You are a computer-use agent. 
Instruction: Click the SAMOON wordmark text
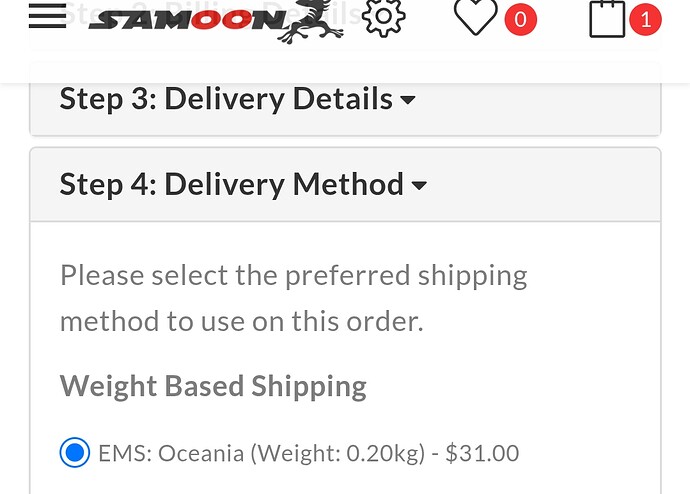[x=188, y=20]
